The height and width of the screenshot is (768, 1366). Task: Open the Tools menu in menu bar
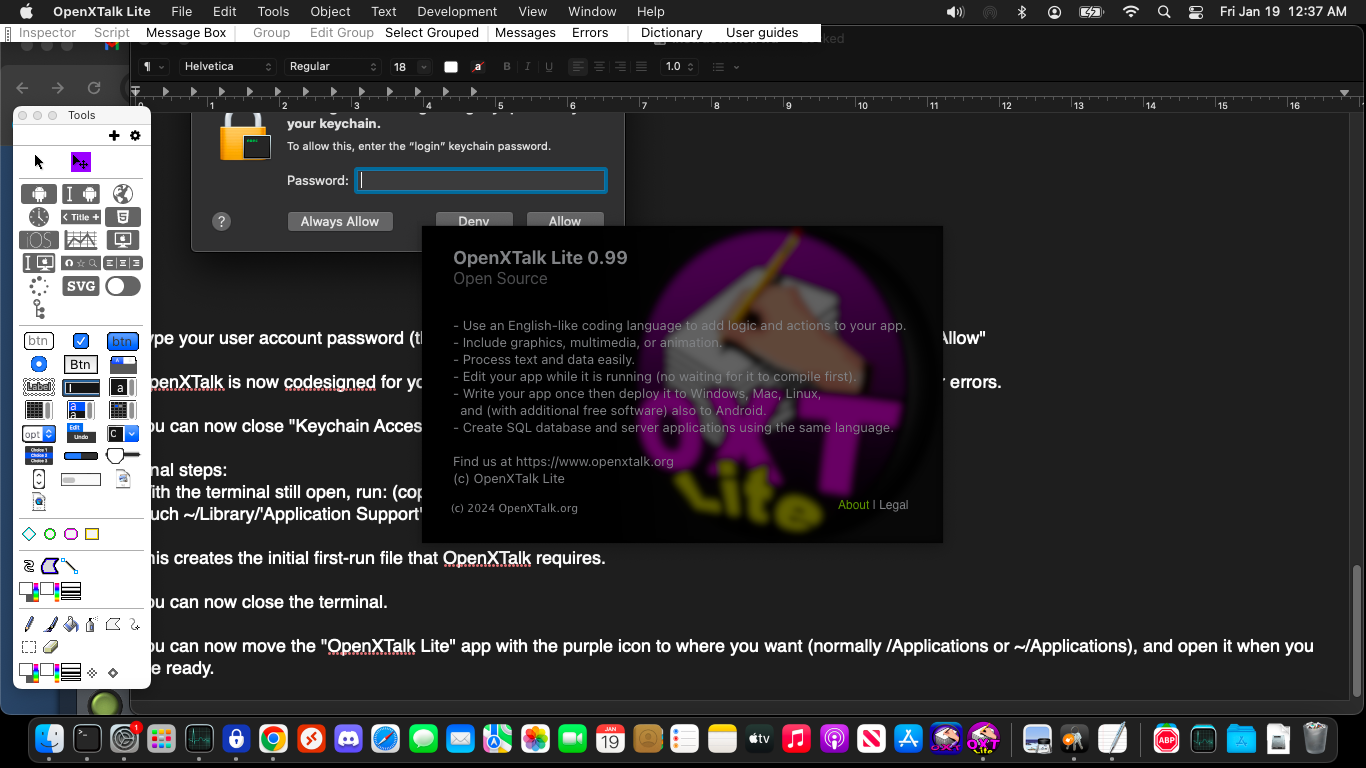point(273,11)
